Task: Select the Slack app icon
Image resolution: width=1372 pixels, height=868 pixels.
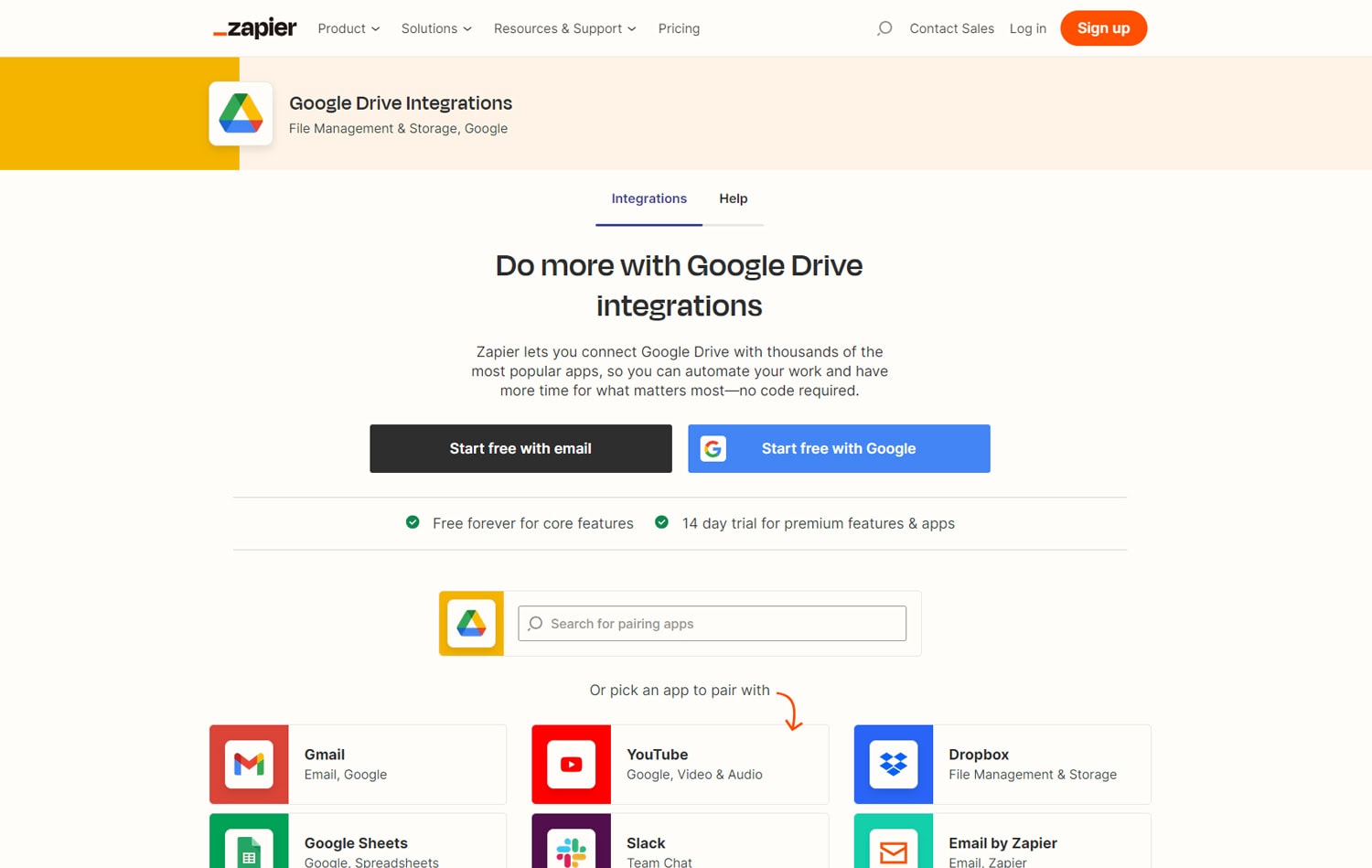Action: tap(571, 851)
